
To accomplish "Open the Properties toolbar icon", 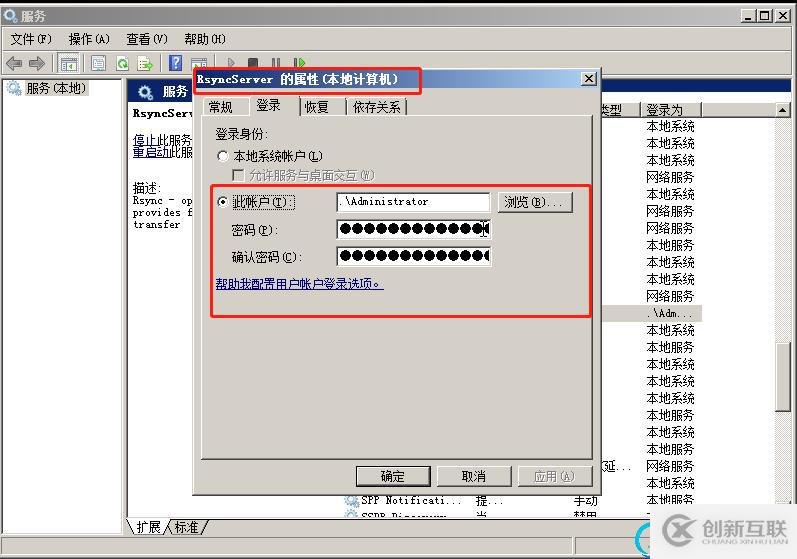I will click(x=98, y=64).
